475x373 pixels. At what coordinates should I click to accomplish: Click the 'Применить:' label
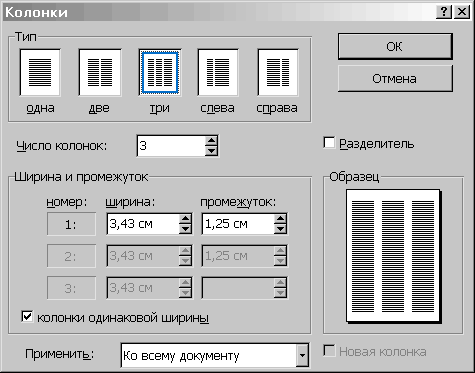click(x=59, y=354)
